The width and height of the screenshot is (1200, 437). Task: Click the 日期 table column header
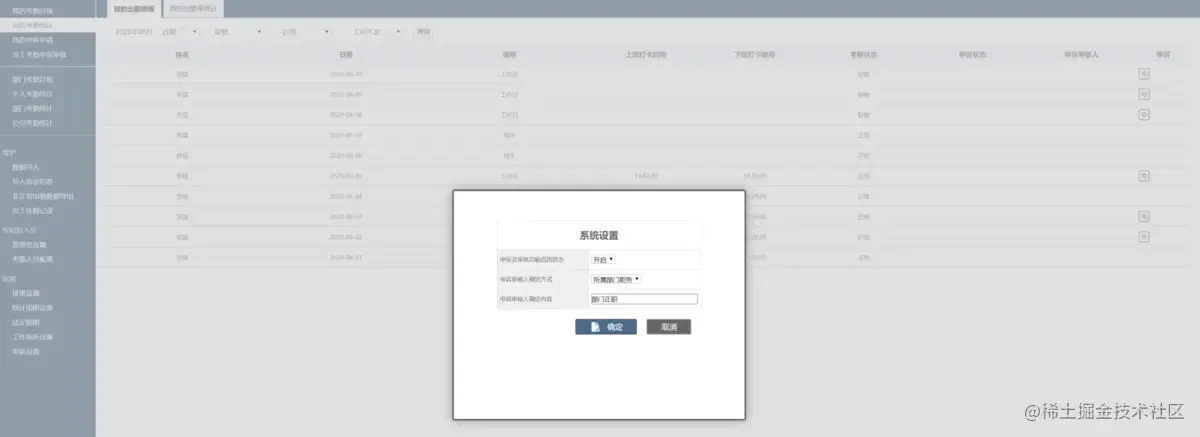pyautogui.click(x=345, y=54)
